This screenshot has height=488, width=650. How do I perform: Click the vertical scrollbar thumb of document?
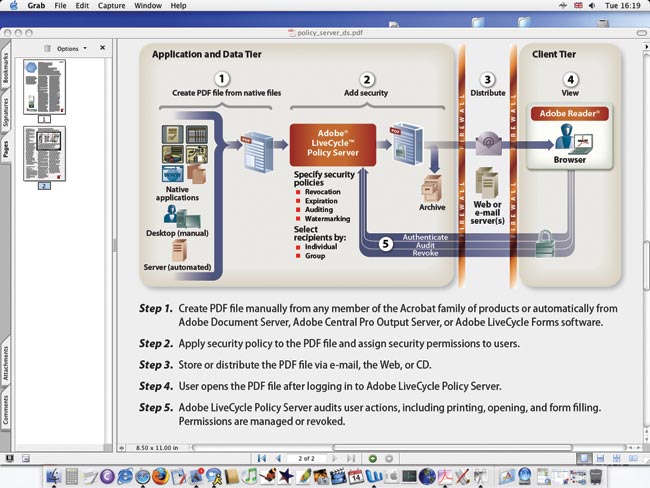(x=647, y=265)
